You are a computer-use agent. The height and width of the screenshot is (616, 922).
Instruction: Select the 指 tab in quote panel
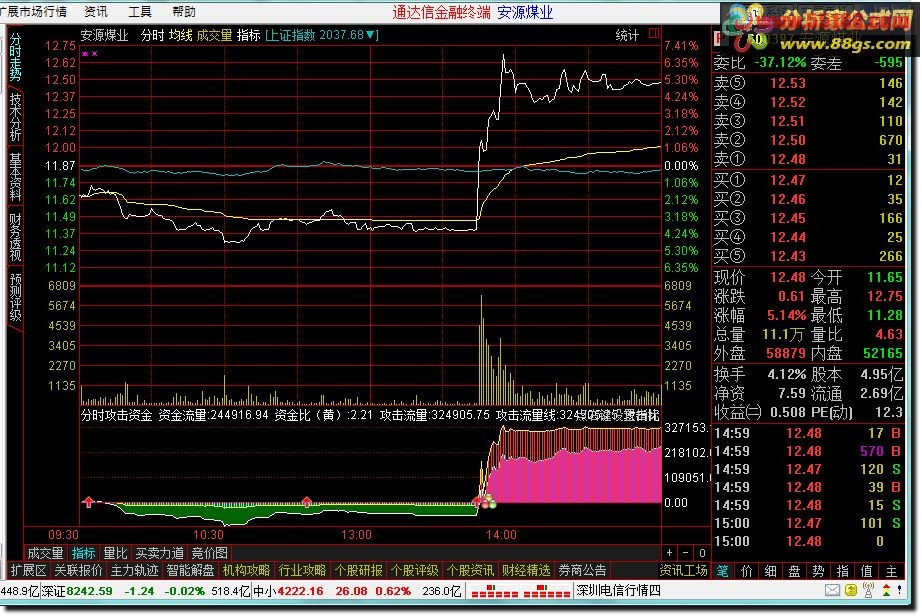pyautogui.click(x=843, y=571)
